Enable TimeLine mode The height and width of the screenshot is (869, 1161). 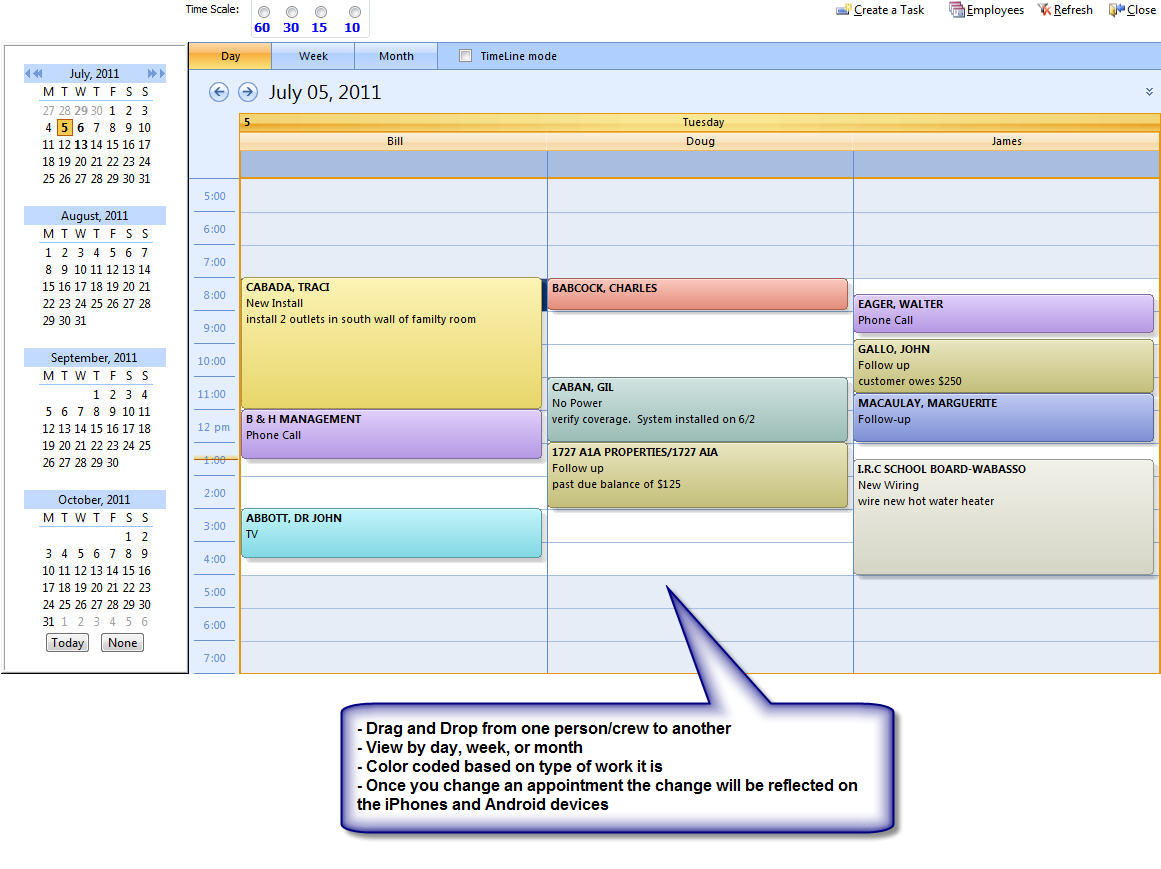[465, 56]
